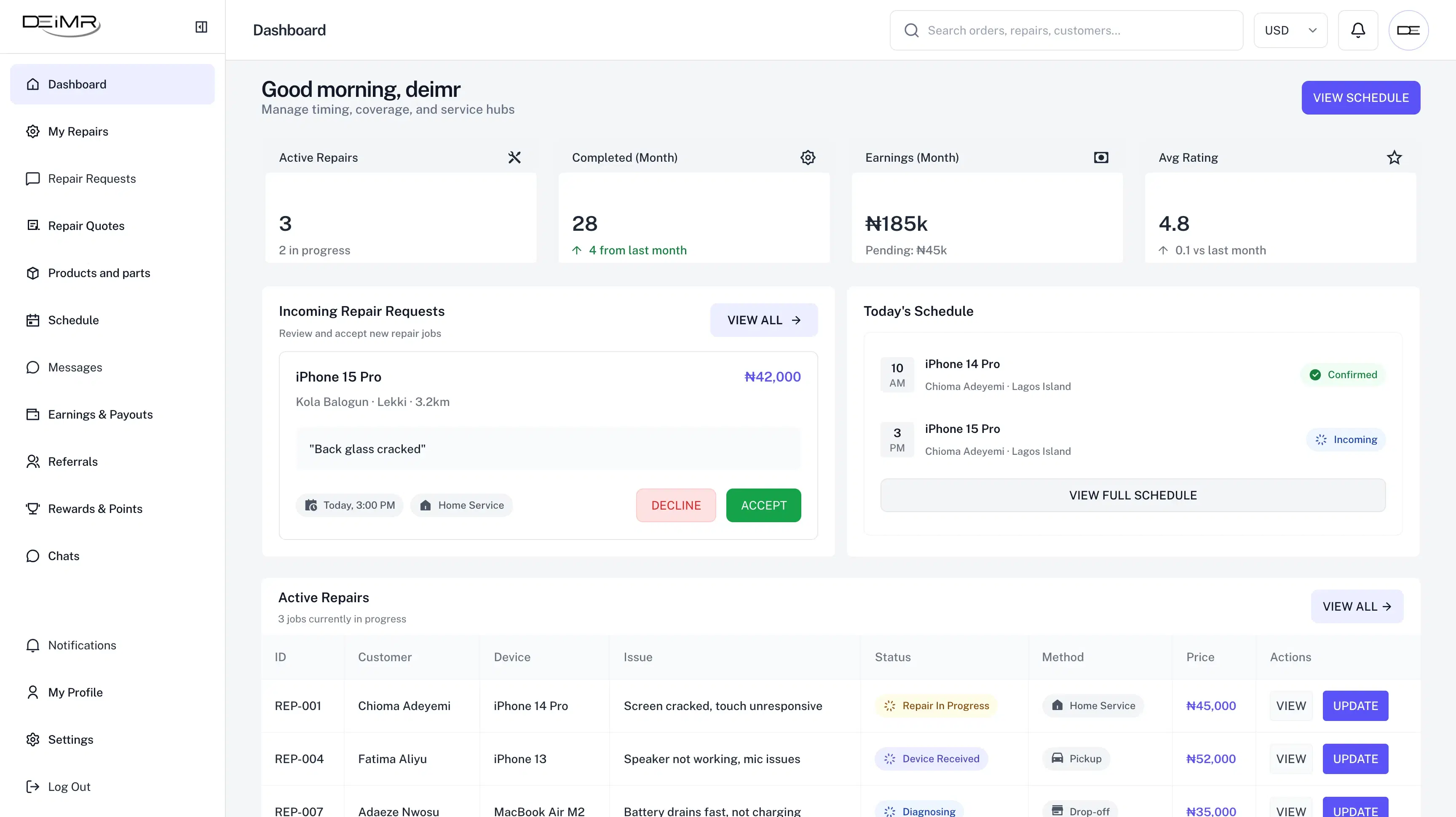View all incoming repair requests

pyautogui.click(x=764, y=320)
